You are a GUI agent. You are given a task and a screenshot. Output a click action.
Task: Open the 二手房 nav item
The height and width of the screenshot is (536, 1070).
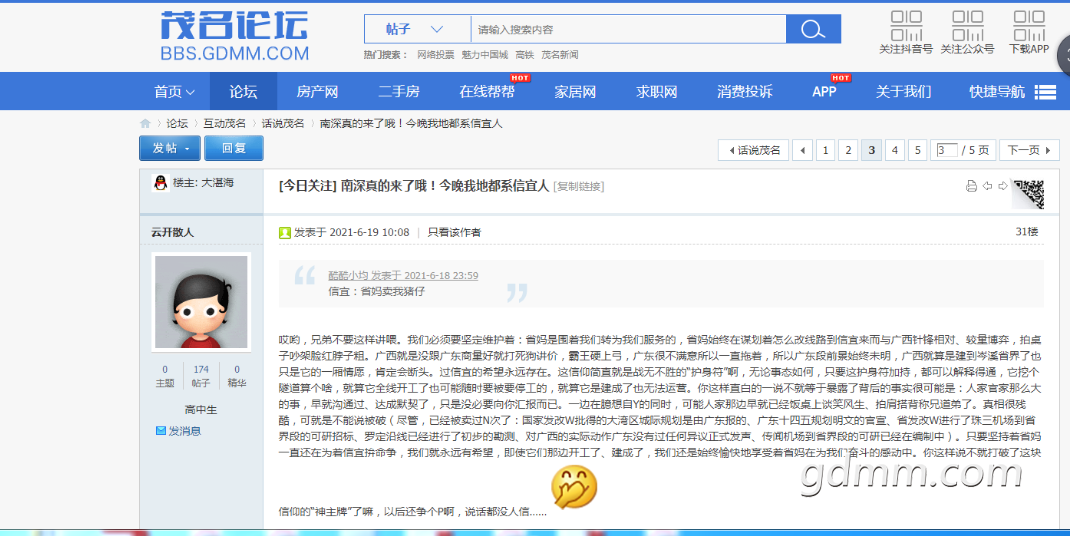399,91
